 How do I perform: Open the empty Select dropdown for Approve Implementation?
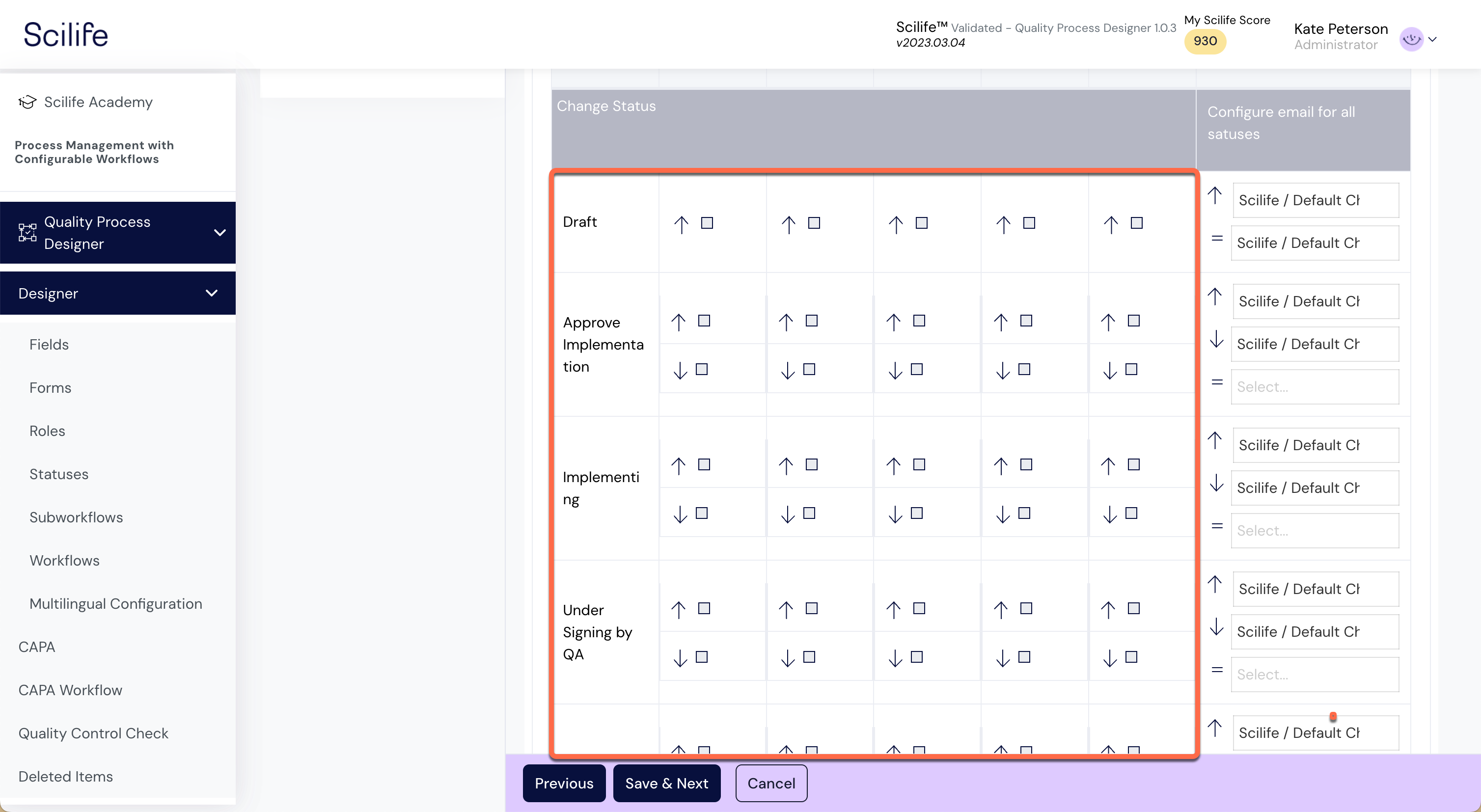click(1314, 387)
